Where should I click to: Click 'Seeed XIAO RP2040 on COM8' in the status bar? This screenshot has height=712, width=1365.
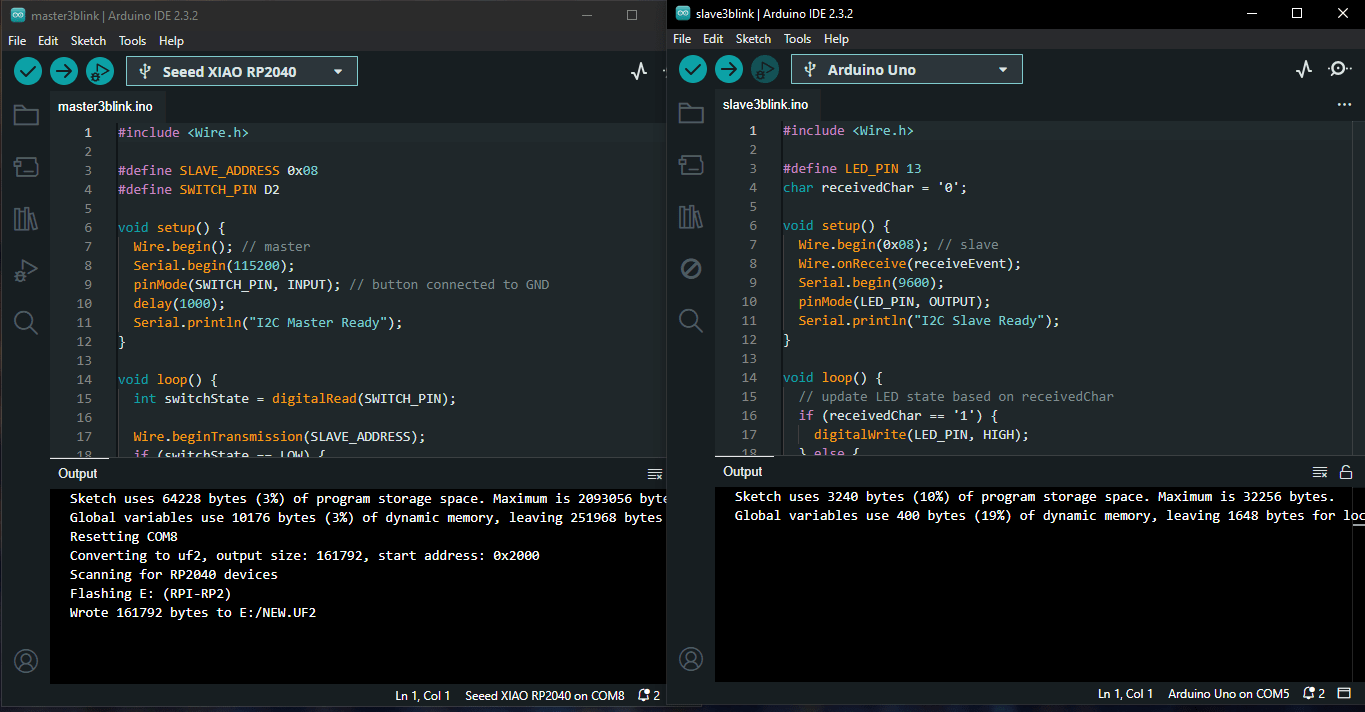tap(545, 695)
